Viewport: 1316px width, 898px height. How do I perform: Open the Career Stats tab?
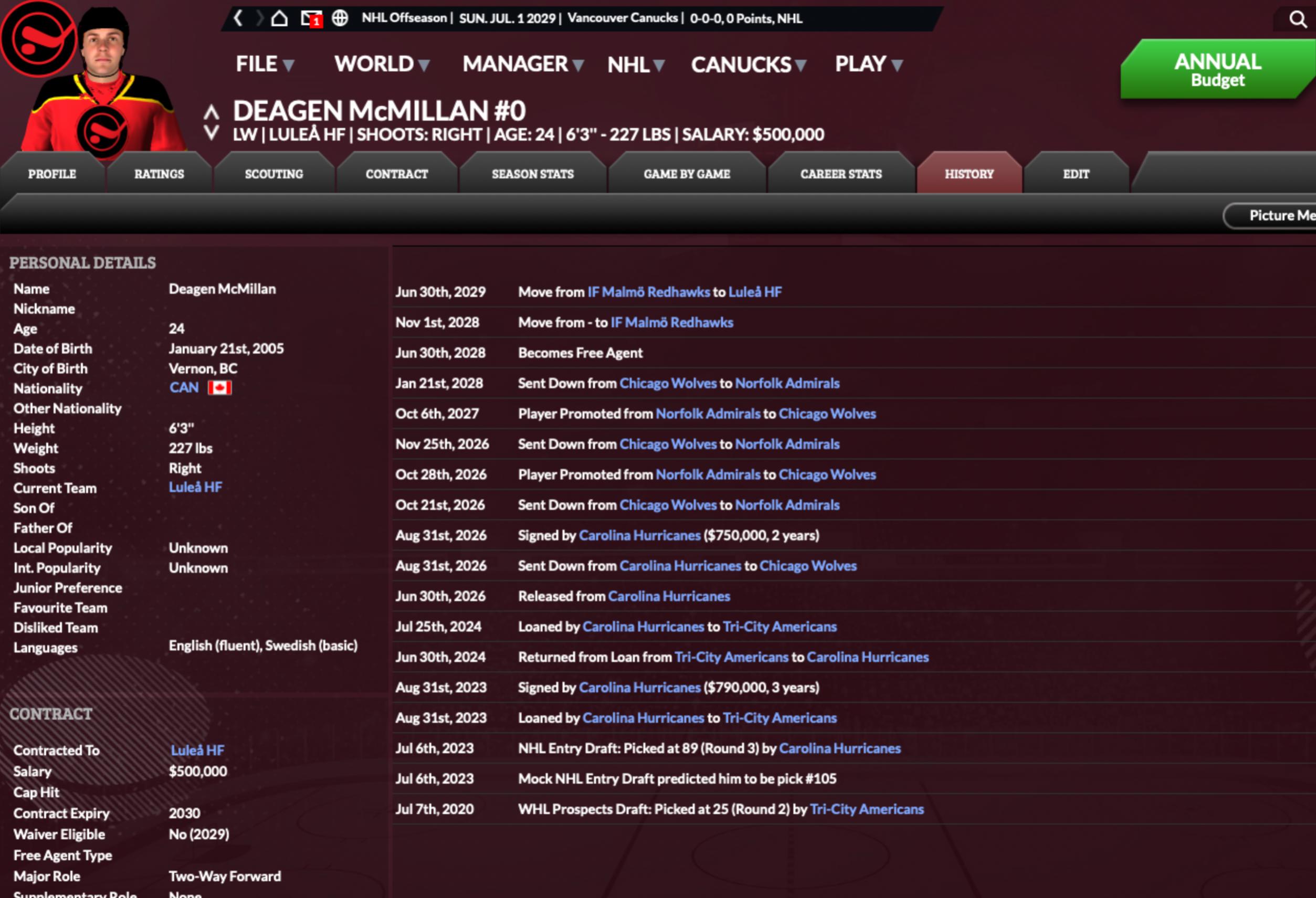coord(840,174)
